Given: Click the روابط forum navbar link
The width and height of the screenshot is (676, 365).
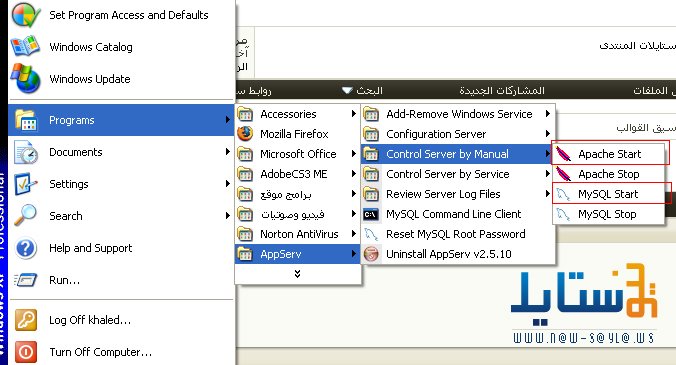Looking at the screenshot, I should (254, 91).
